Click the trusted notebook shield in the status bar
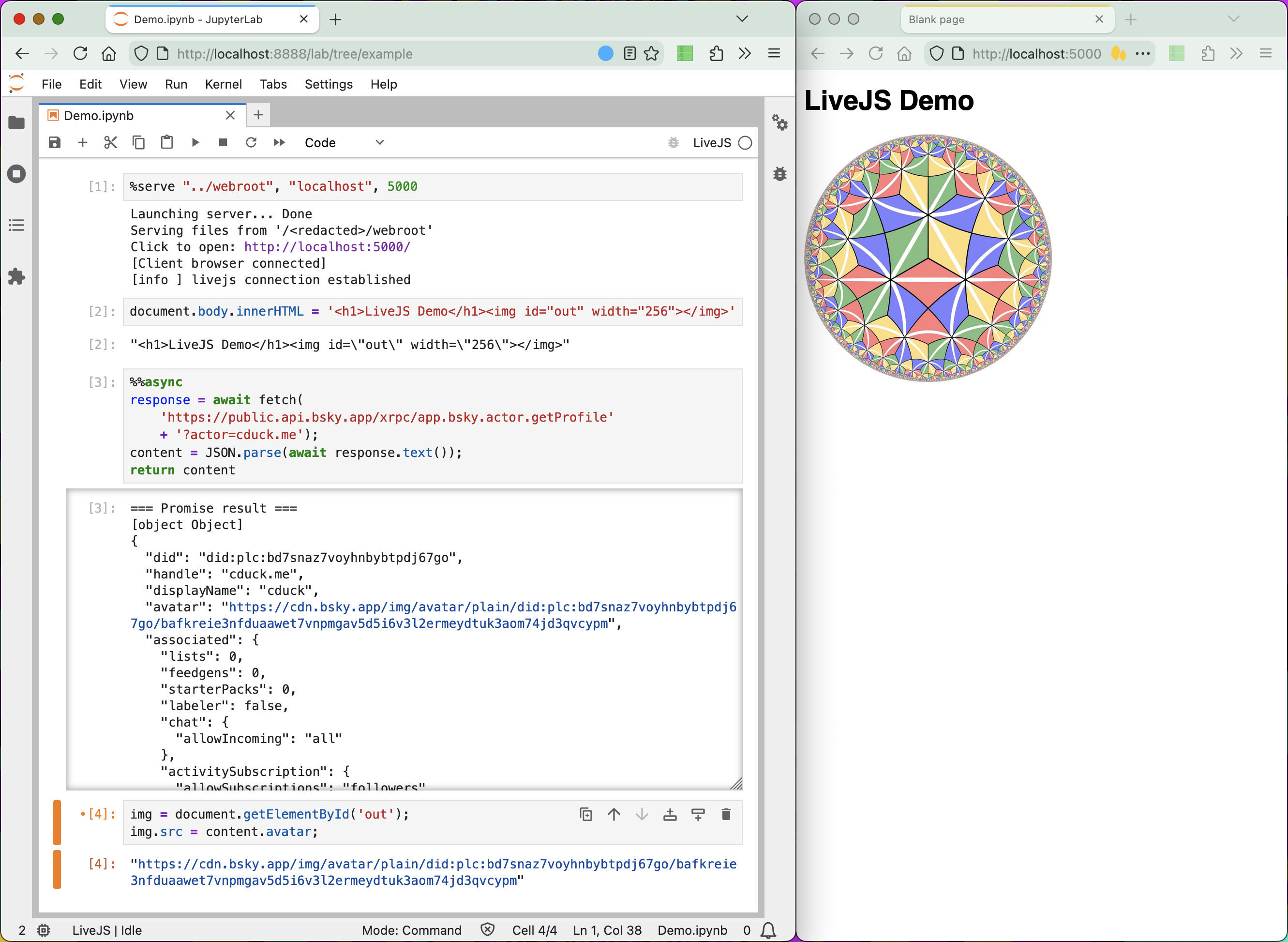The width and height of the screenshot is (1288, 942). click(x=487, y=929)
